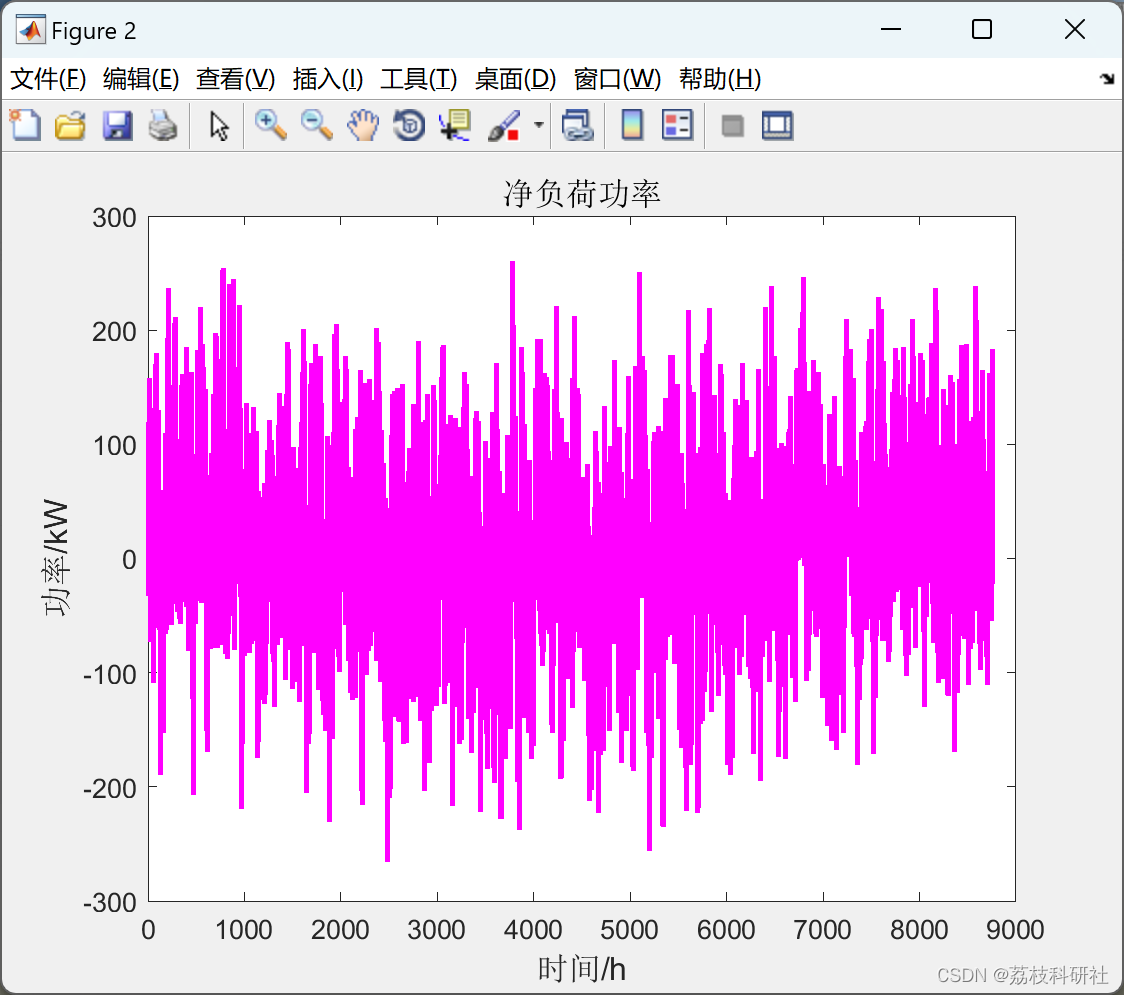Activate the Rotate 3D tool

(x=409, y=125)
